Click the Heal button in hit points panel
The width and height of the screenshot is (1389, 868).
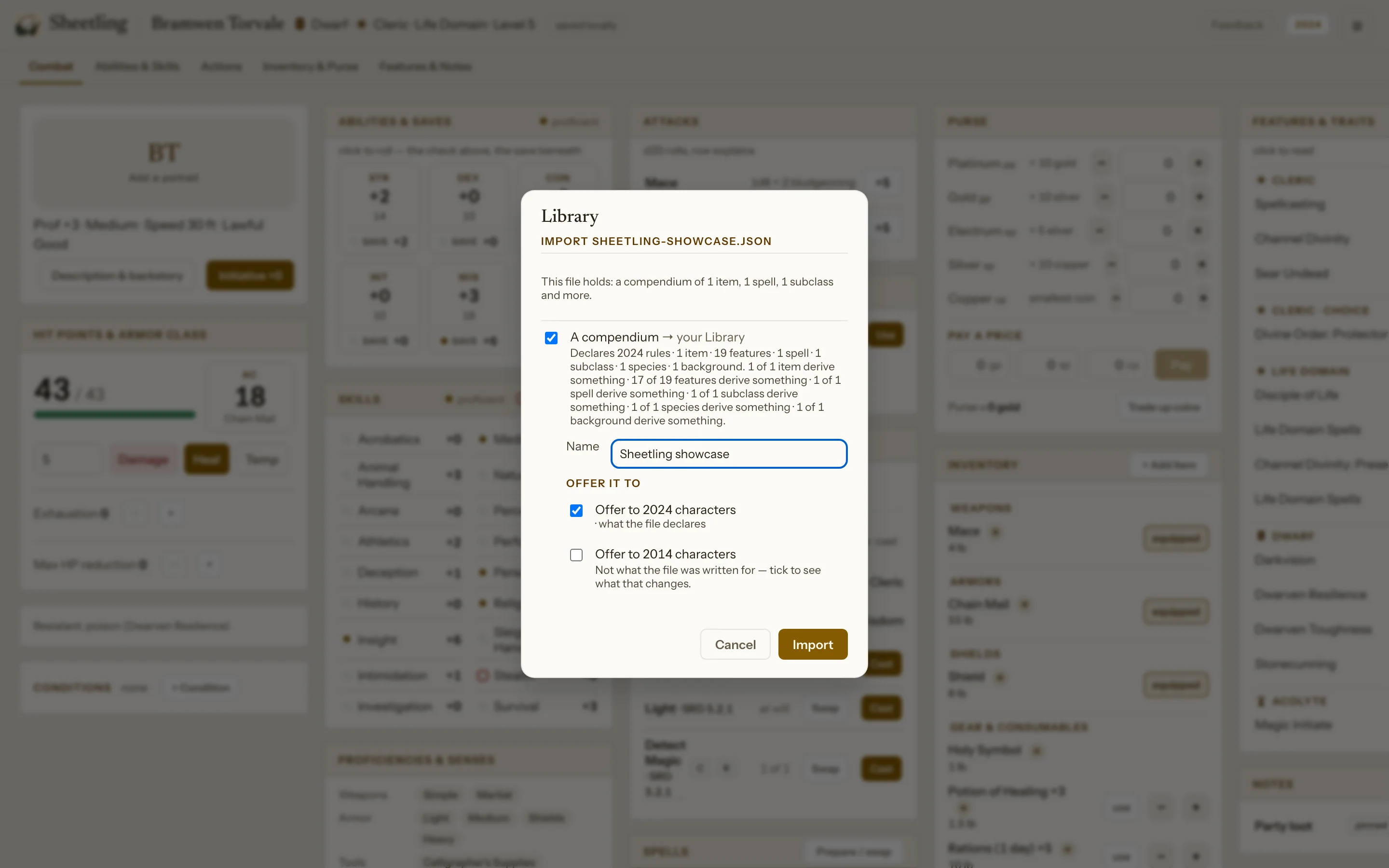tap(206, 459)
